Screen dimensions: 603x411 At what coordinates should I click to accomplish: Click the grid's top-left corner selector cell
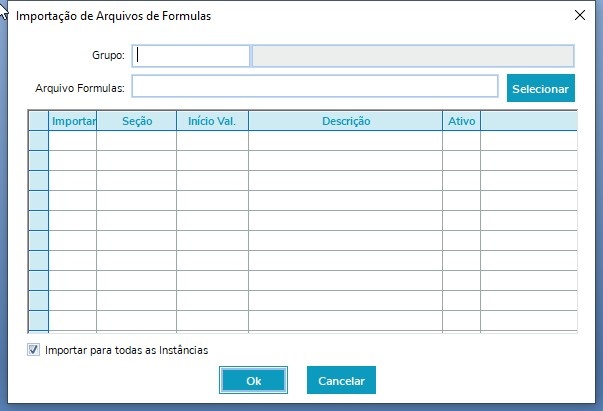point(39,121)
